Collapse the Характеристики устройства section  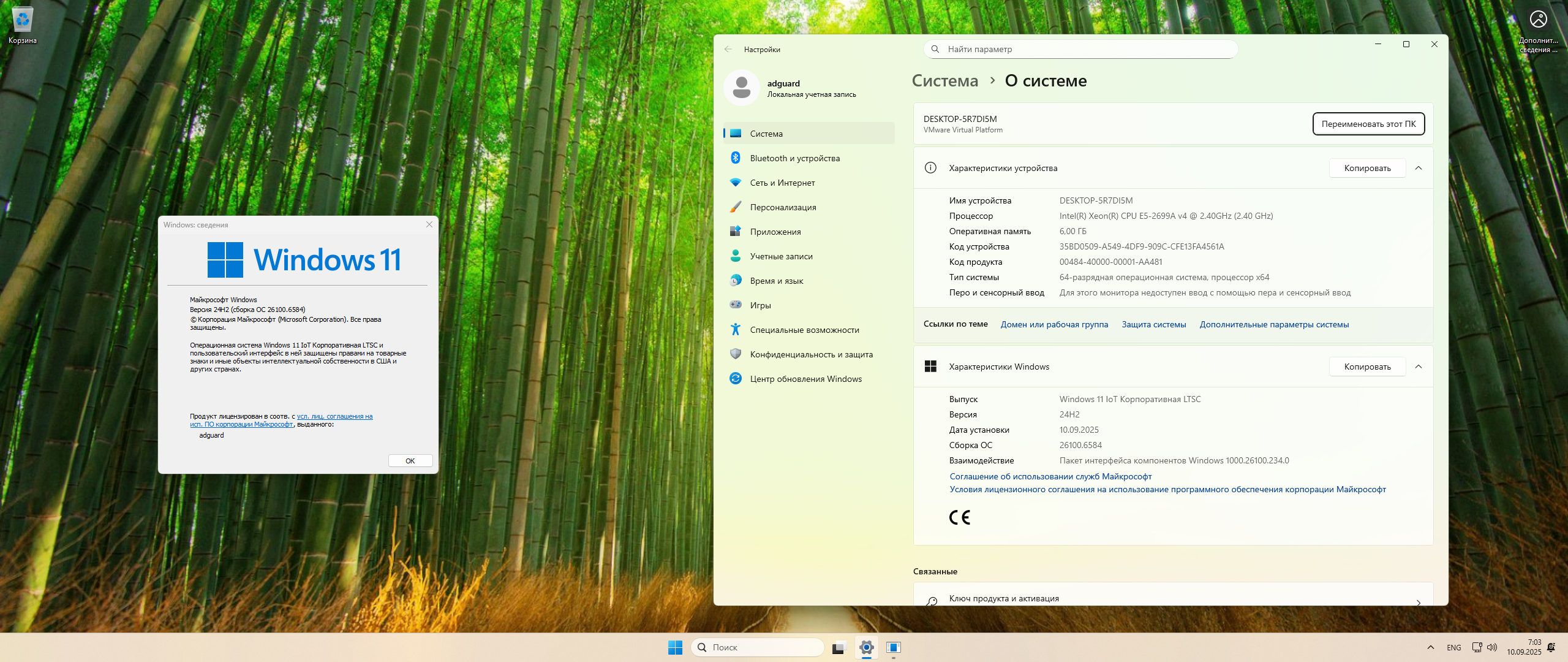click(x=1419, y=168)
